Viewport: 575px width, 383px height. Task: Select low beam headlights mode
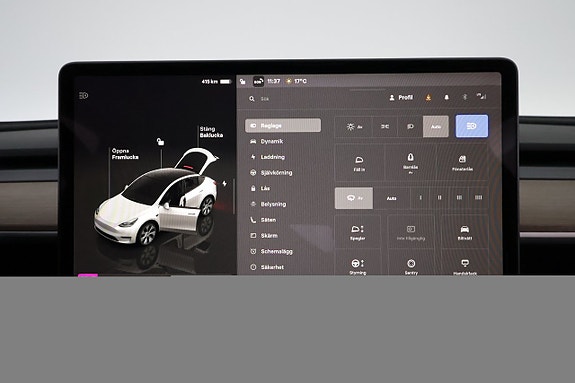point(410,127)
